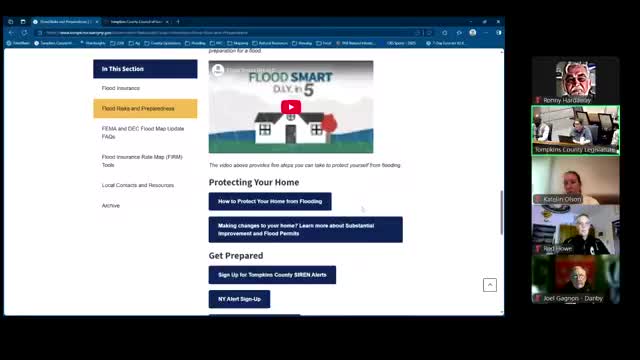
Task: Close the Flood Risks and Preparedness tab
Action: click(x=97, y=22)
